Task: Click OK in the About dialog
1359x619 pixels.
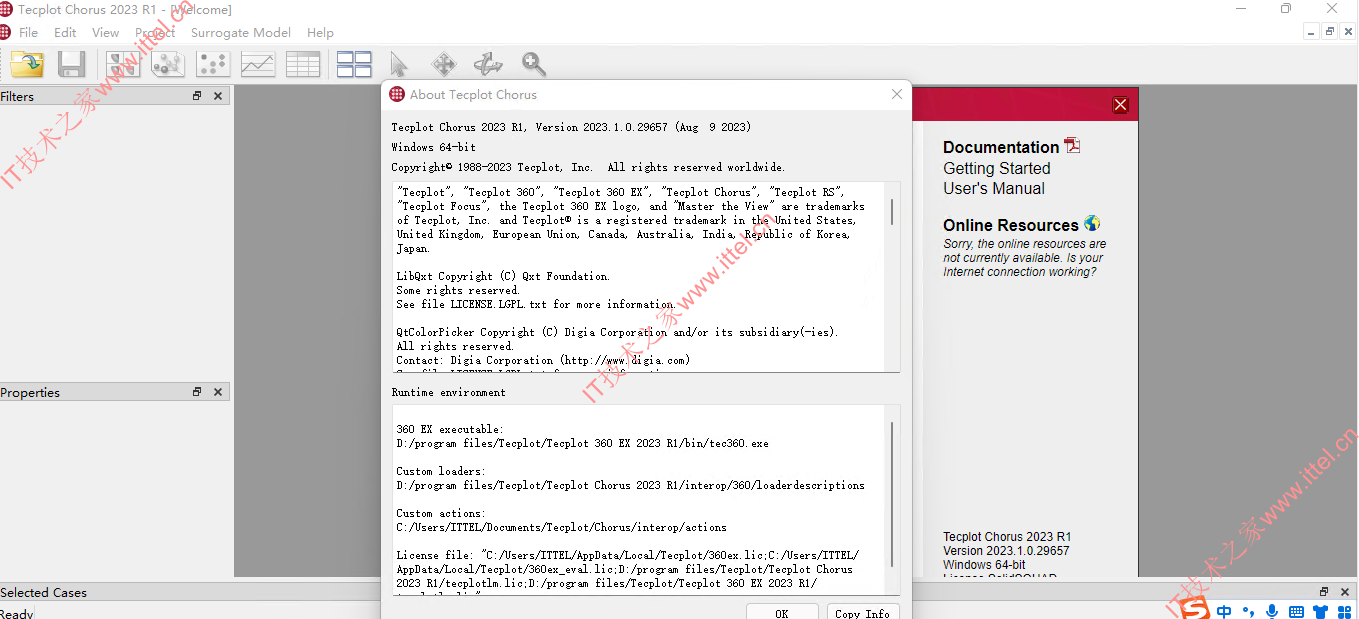Action: pos(782,612)
